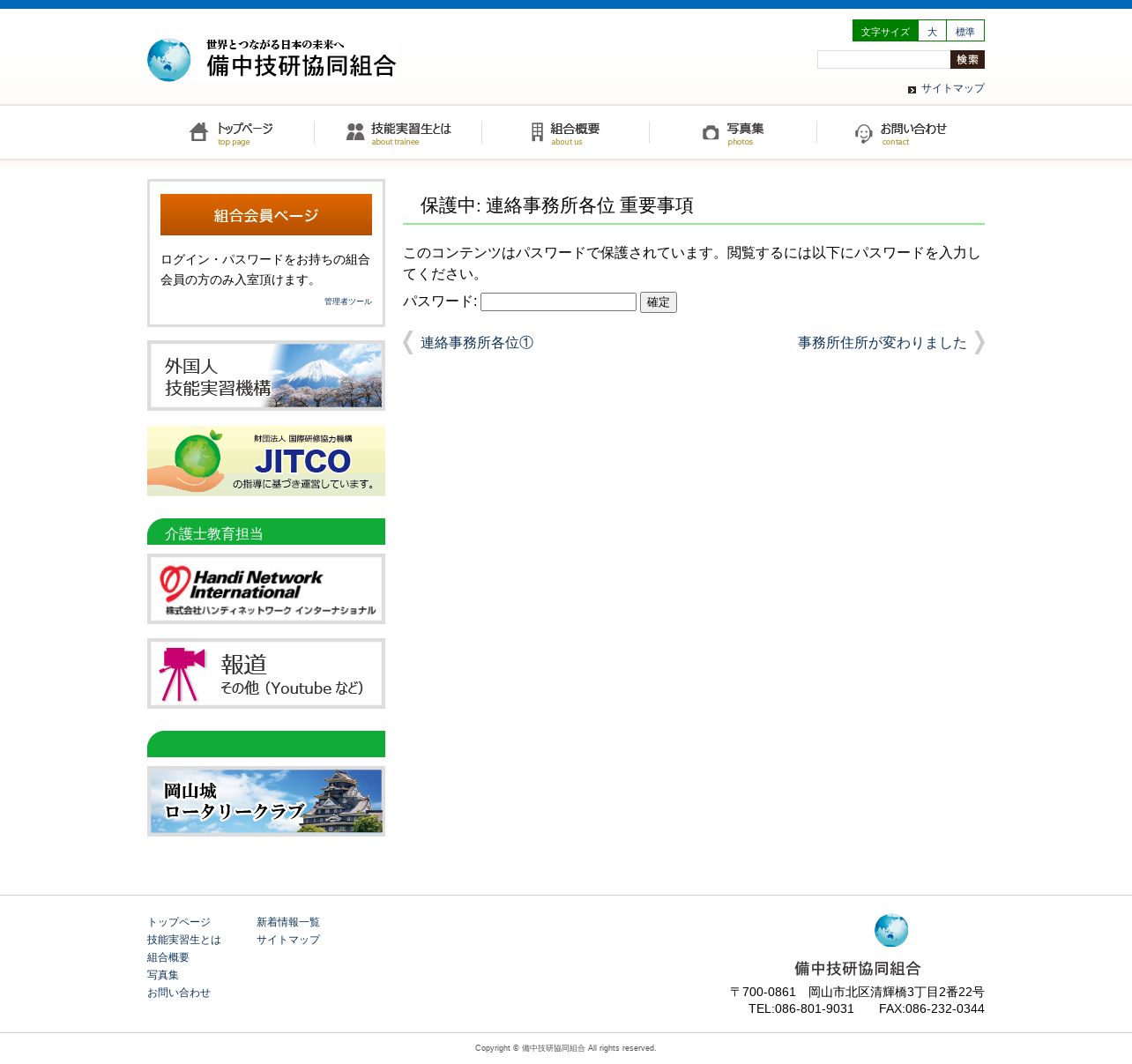The height and width of the screenshot is (1064, 1132).
Task: Open the 外国人技能実習機構 banner
Action: 266,376
